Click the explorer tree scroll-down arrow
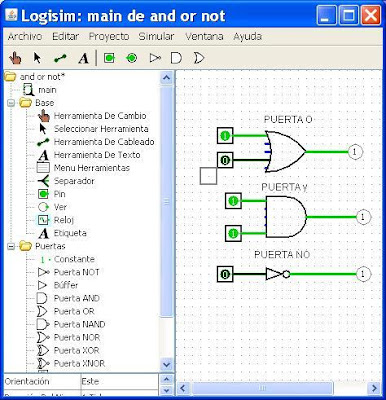 click(166, 364)
